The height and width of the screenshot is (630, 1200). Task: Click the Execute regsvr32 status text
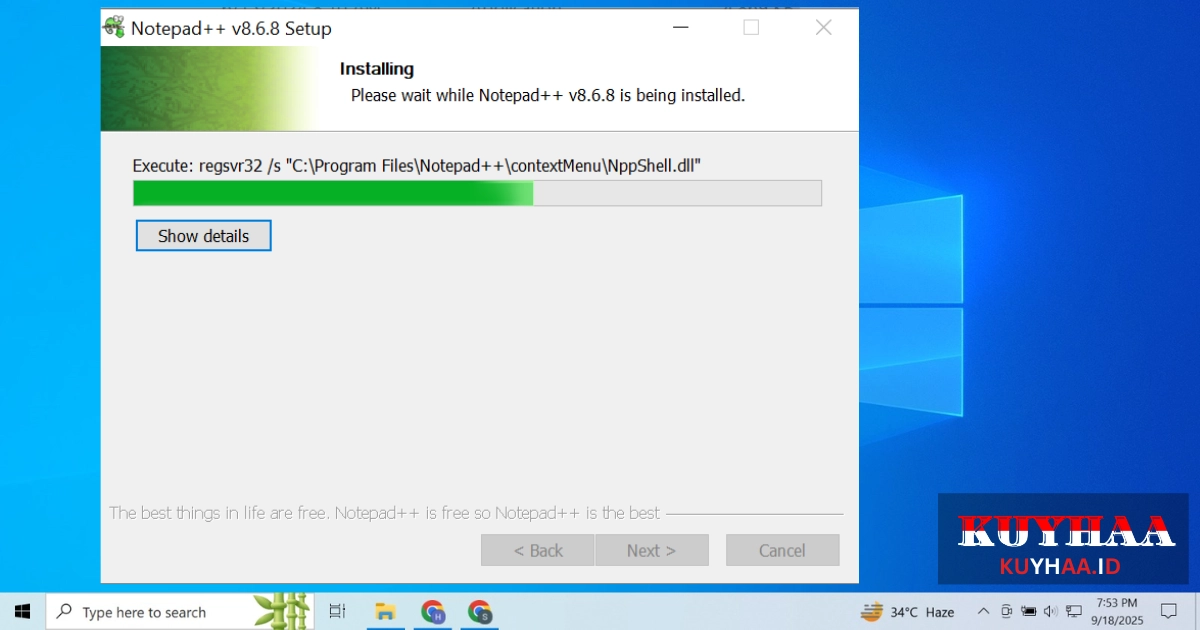[x=416, y=165]
